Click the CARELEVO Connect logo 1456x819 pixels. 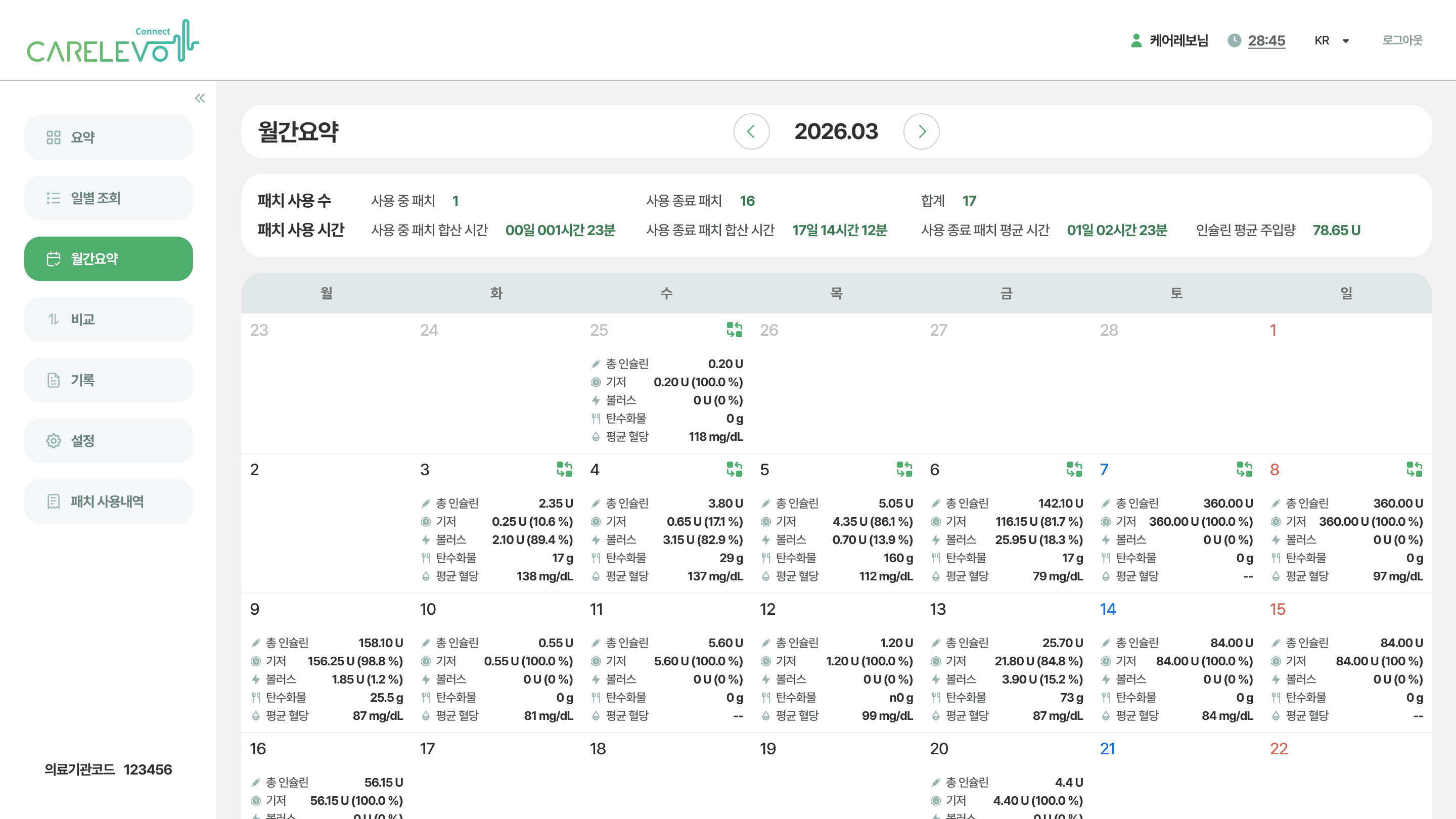click(113, 40)
